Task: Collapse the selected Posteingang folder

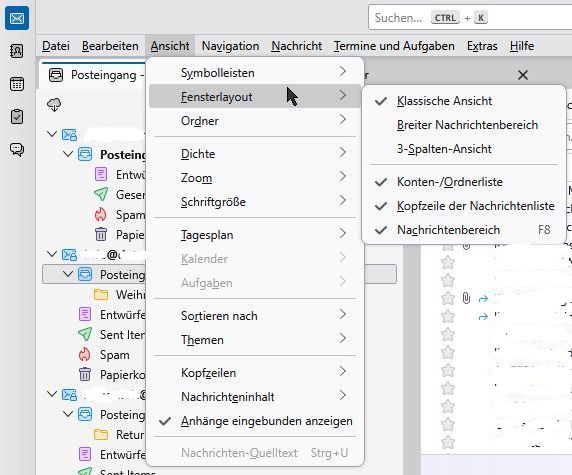Action: point(68,274)
